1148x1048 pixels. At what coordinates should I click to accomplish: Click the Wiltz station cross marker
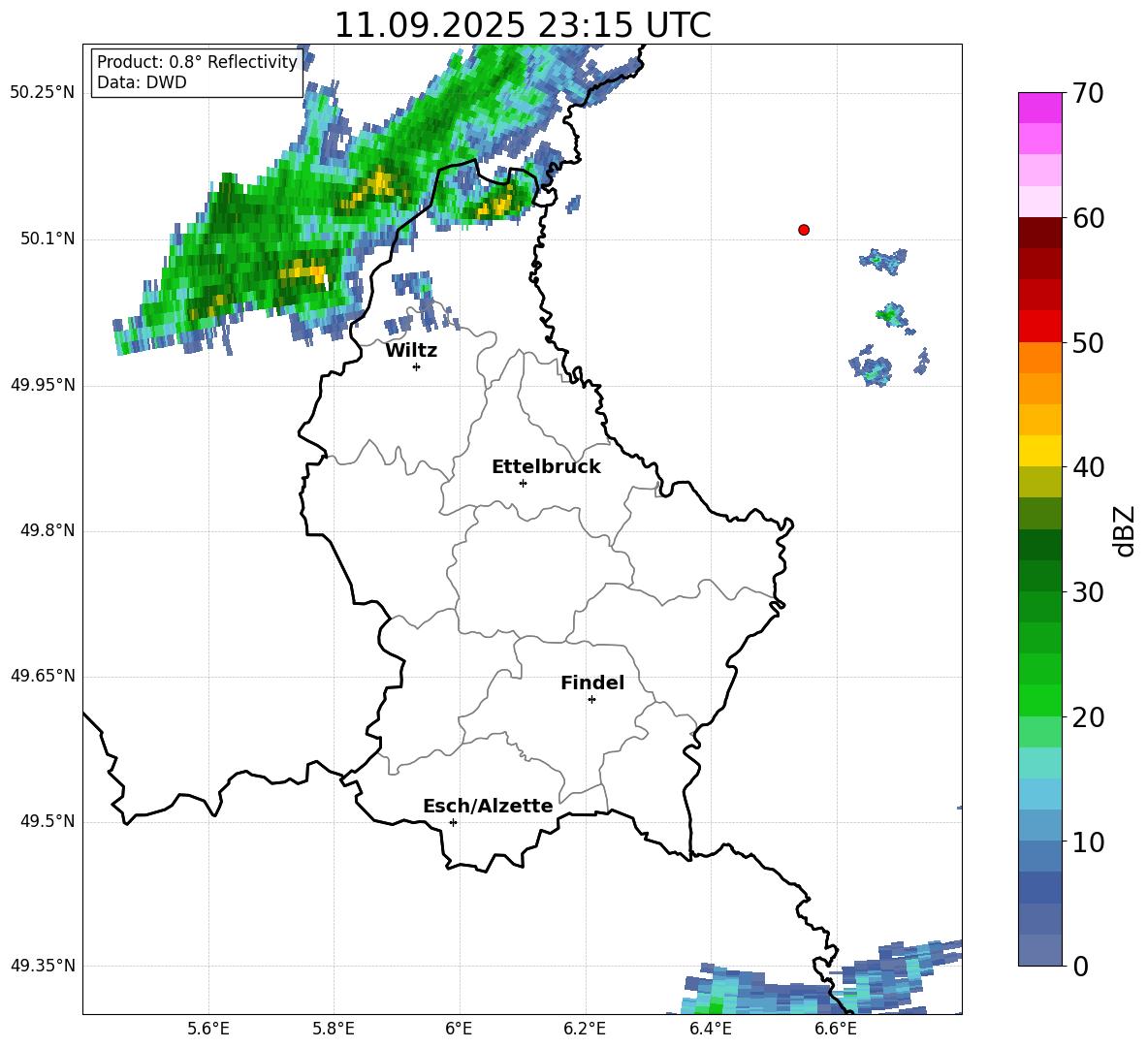point(417,366)
